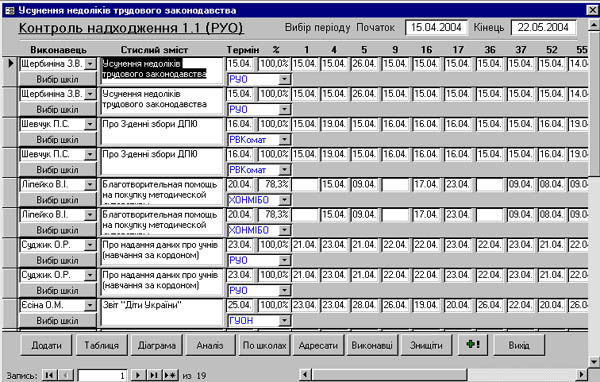The height and width of the screenshot is (382, 600).
Task: Open the Єсіна О.М. executor dropdown
Action: click(90, 305)
